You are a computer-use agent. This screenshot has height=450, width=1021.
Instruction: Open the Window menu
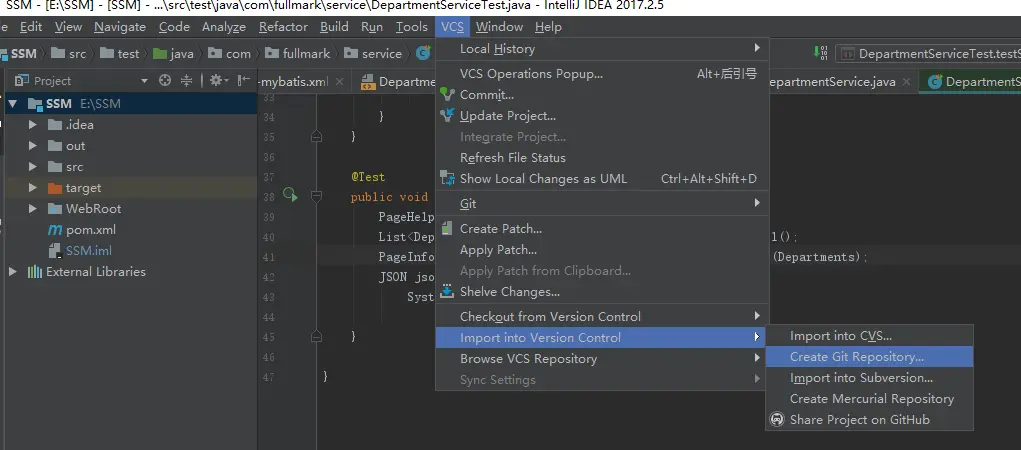pos(499,27)
